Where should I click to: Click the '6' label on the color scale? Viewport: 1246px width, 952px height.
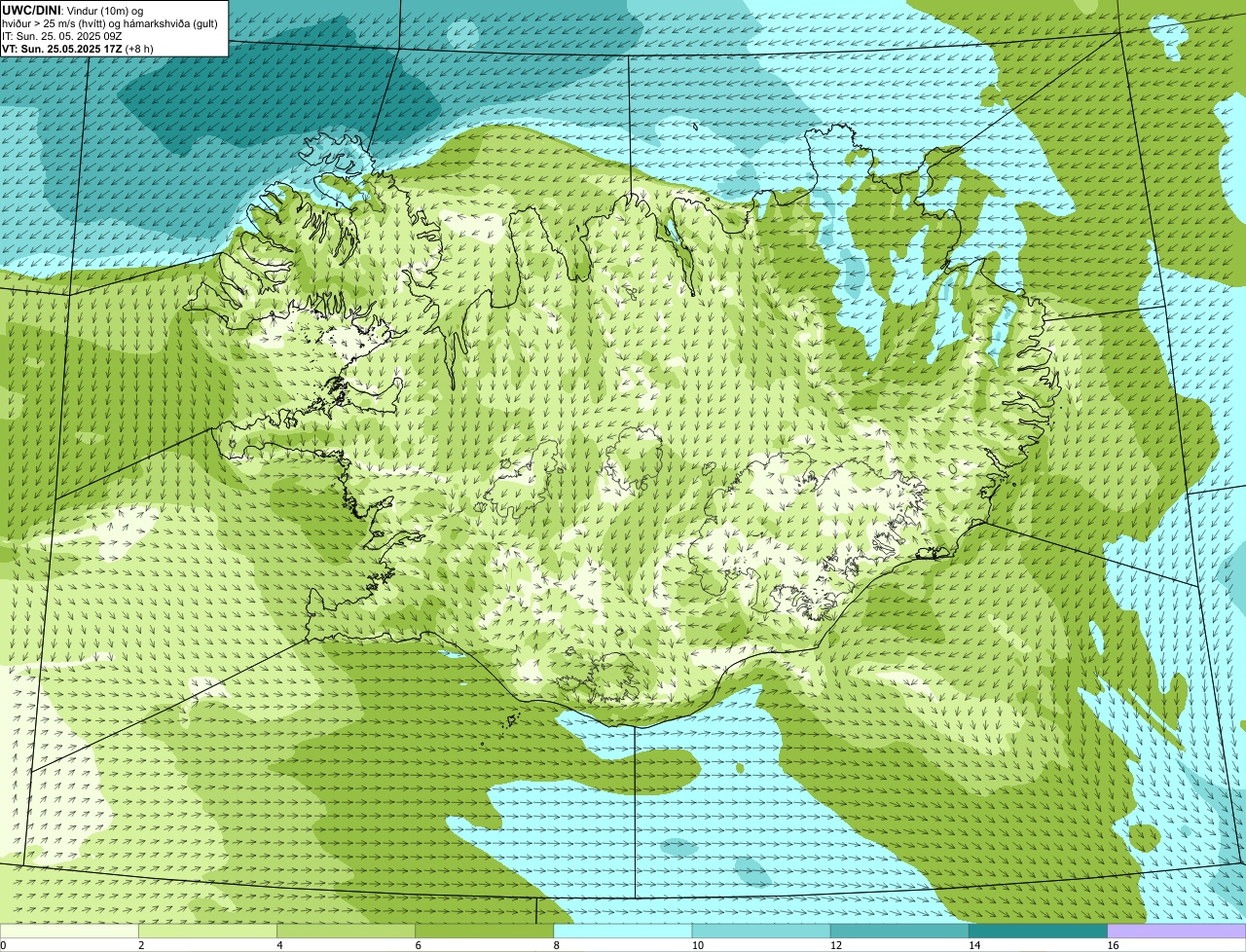pos(418,945)
